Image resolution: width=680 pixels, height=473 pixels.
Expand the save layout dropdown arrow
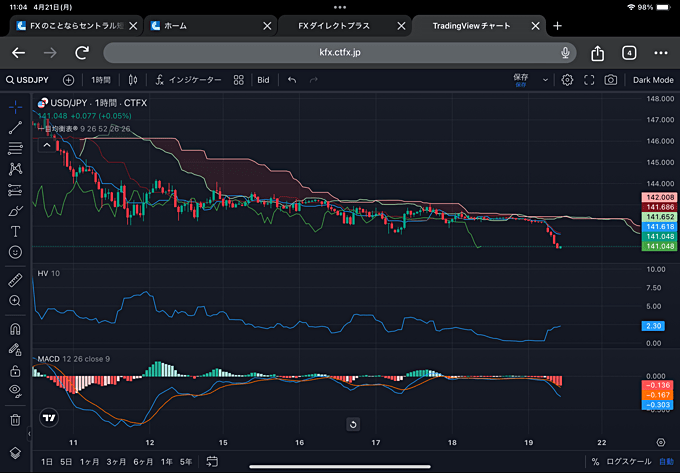point(546,80)
